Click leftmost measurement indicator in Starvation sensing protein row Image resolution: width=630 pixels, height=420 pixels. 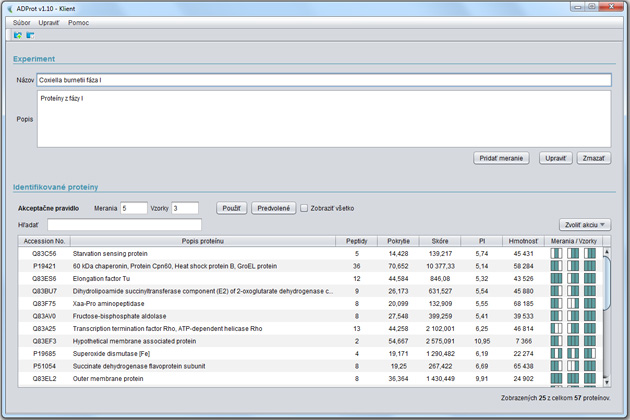(x=556, y=254)
